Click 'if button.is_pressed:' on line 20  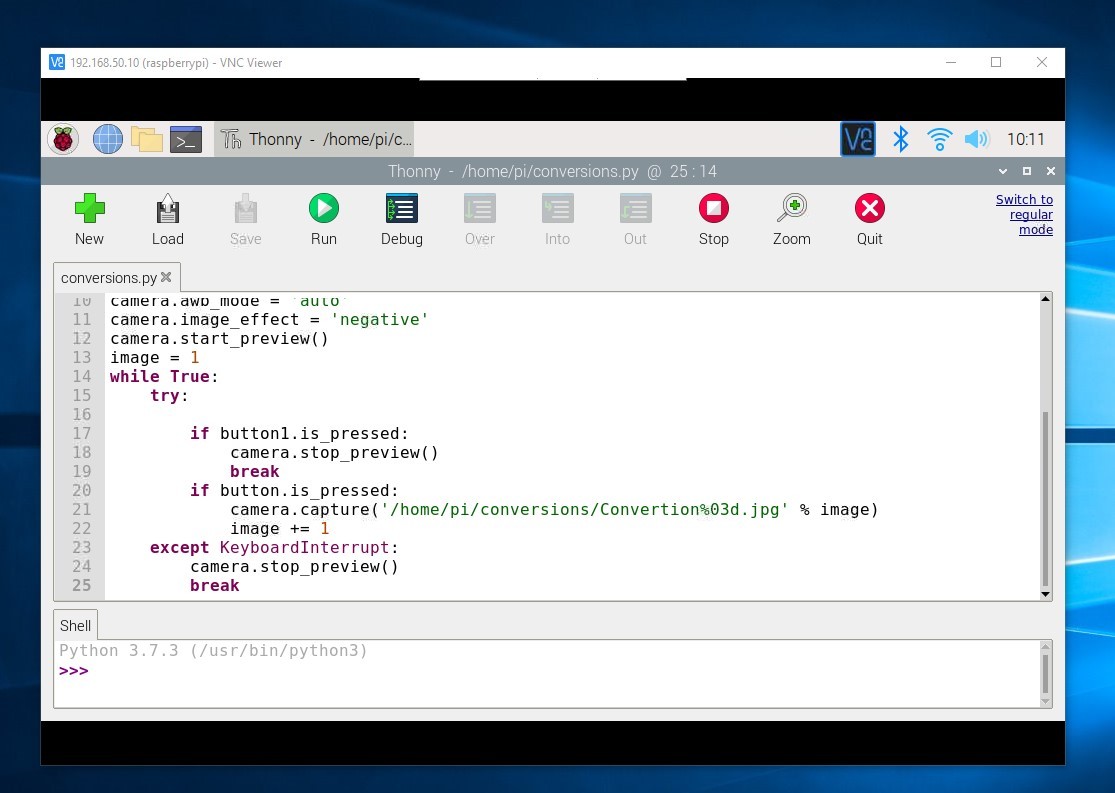294,491
